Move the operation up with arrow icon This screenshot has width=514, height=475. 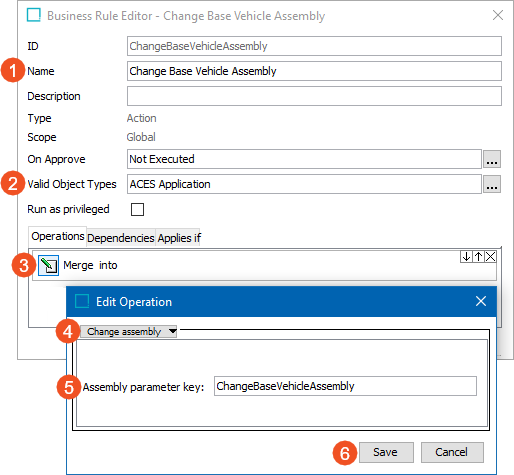tap(478, 257)
